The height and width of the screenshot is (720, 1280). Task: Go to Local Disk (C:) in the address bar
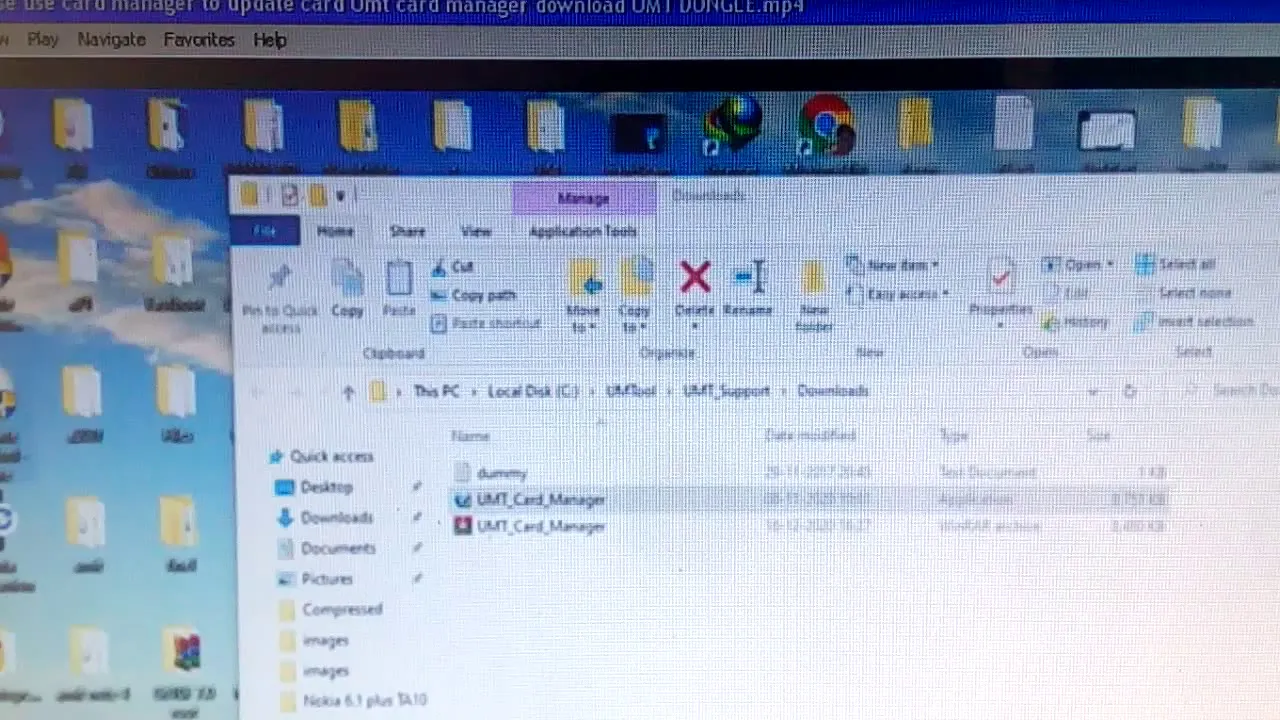(533, 391)
